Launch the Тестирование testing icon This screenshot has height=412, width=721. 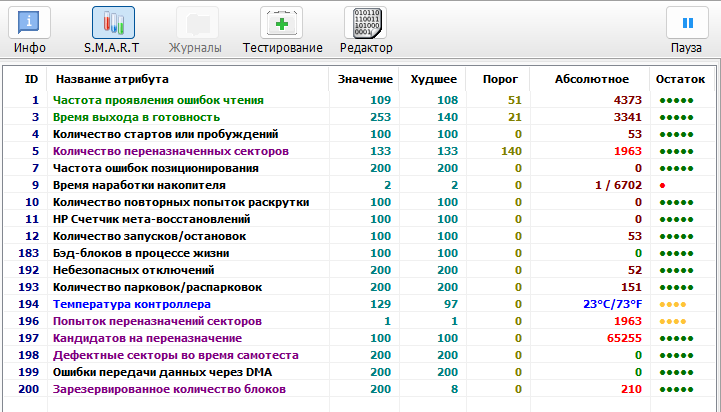(282, 23)
